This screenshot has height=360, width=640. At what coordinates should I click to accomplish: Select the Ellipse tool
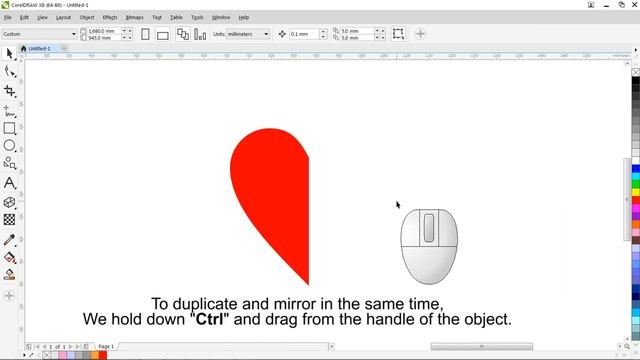pos(9,145)
